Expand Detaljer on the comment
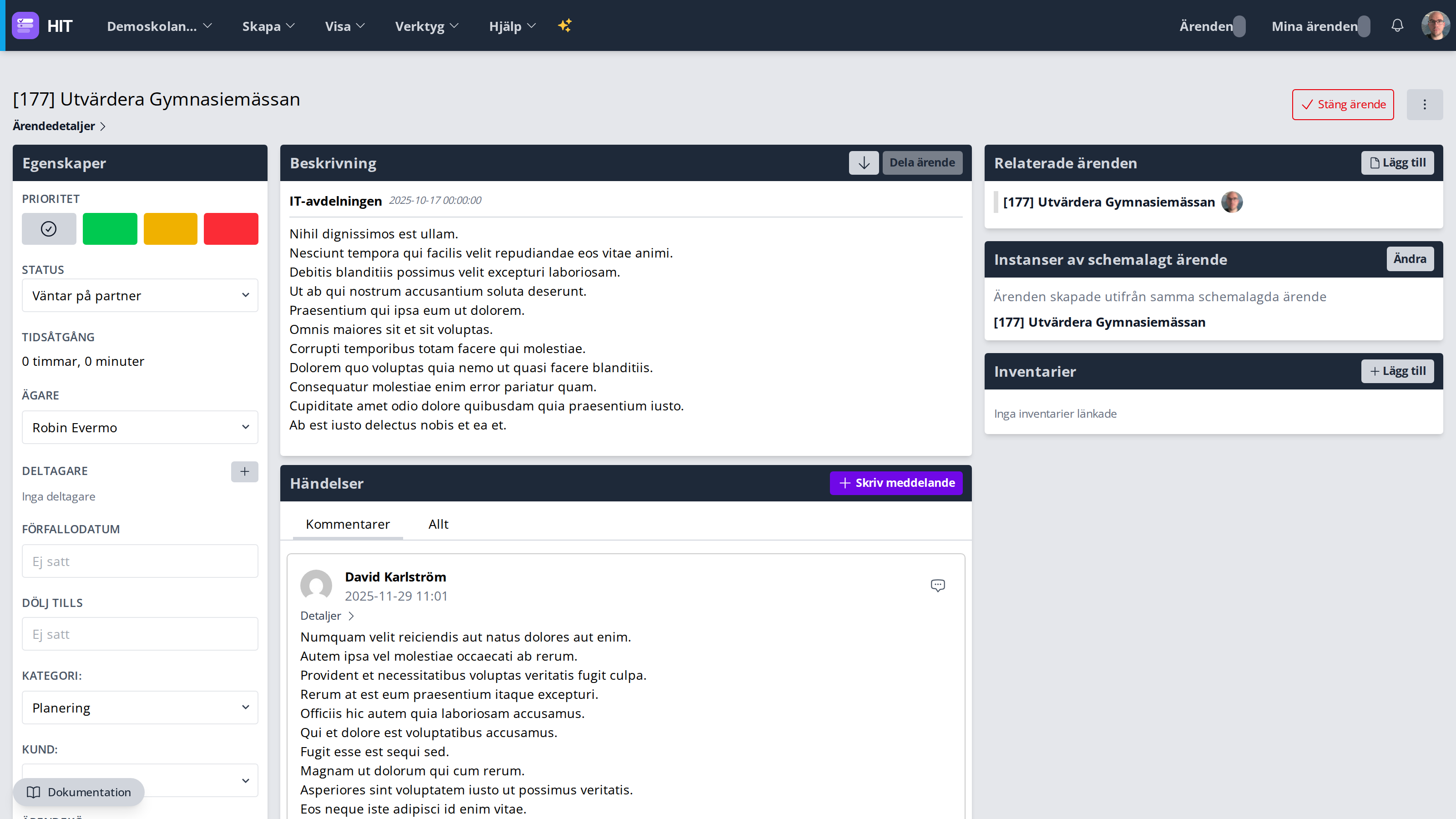 tap(327, 616)
